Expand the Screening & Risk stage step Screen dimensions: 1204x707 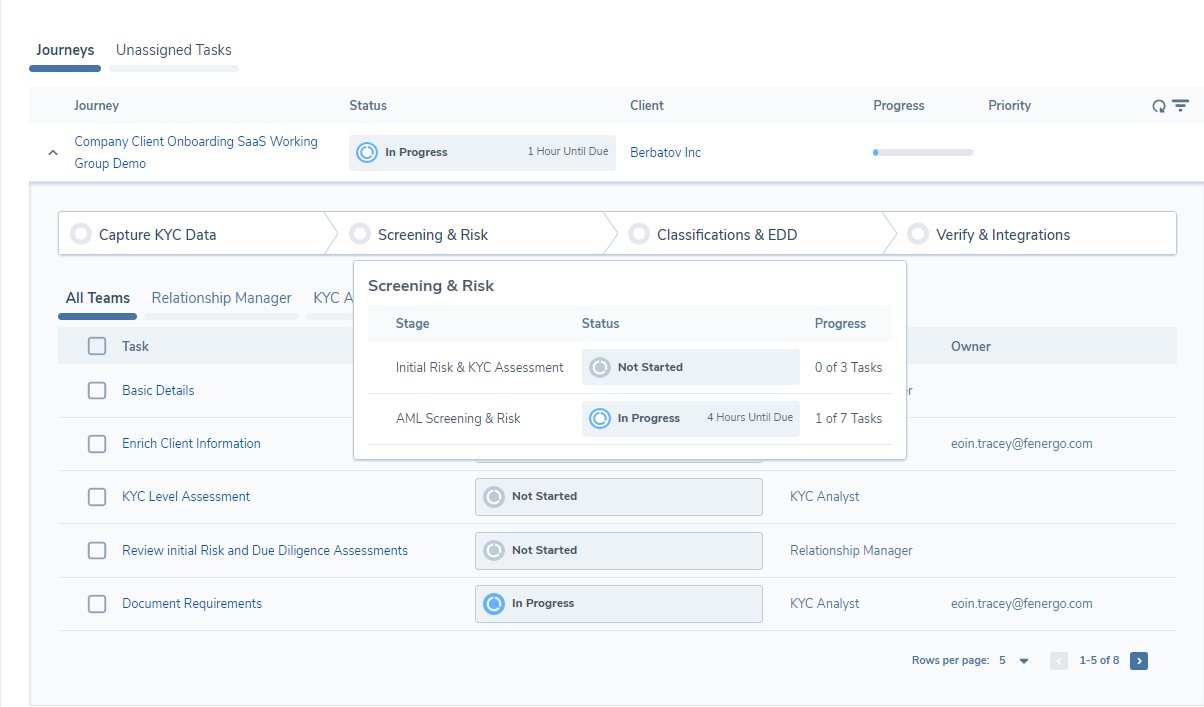pyautogui.click(x=432, y=235)
